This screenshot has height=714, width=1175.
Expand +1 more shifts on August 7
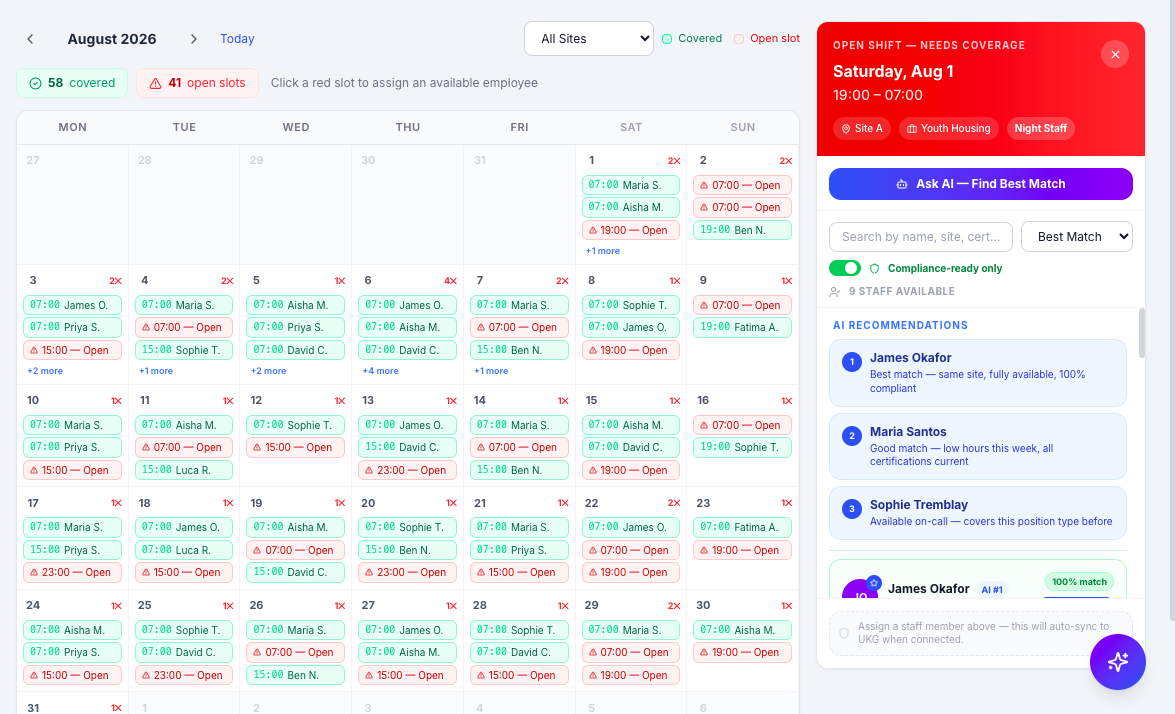click(491, 371)
